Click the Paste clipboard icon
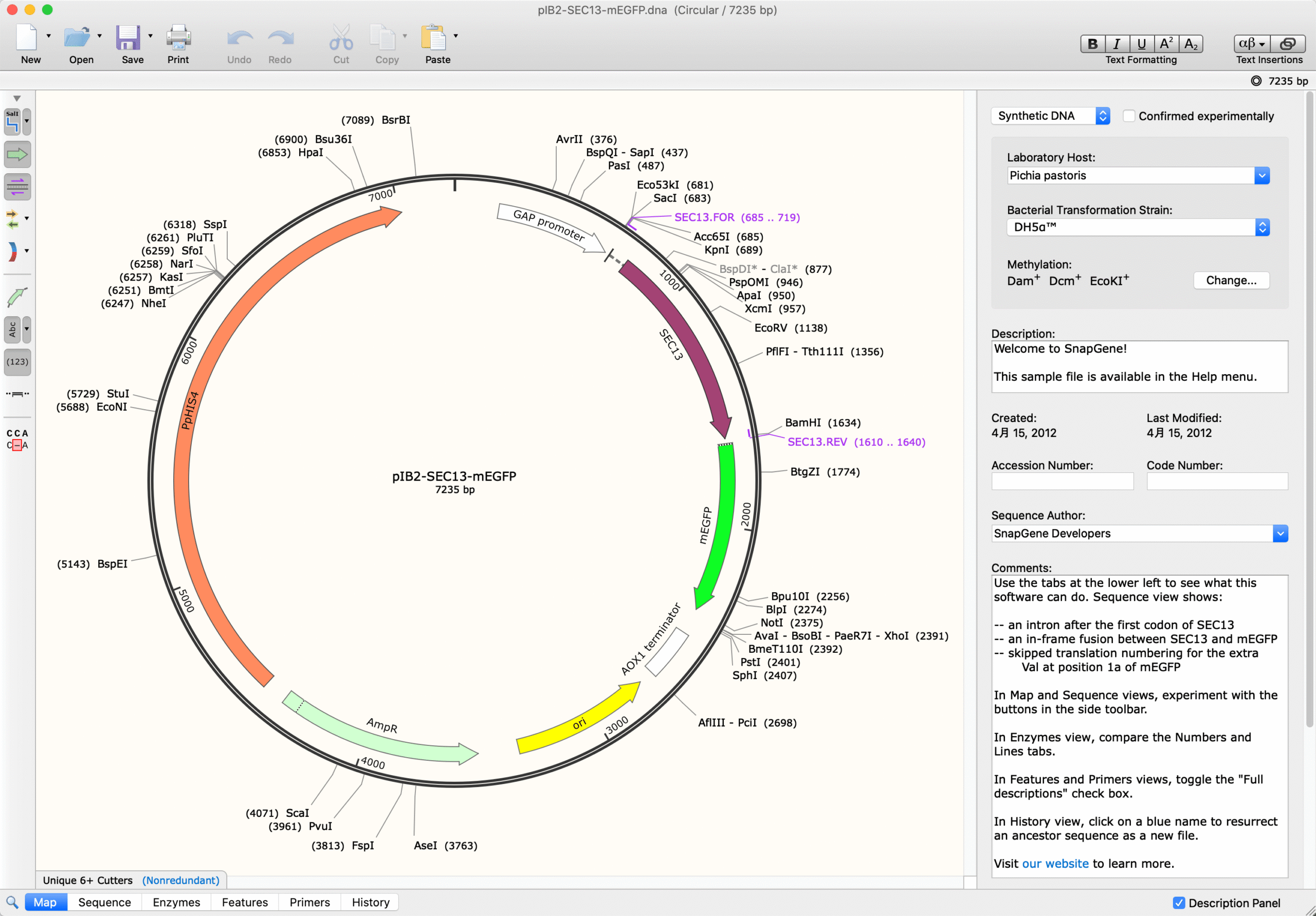This screenshot has width=1316, height=916. coord(434,38)
